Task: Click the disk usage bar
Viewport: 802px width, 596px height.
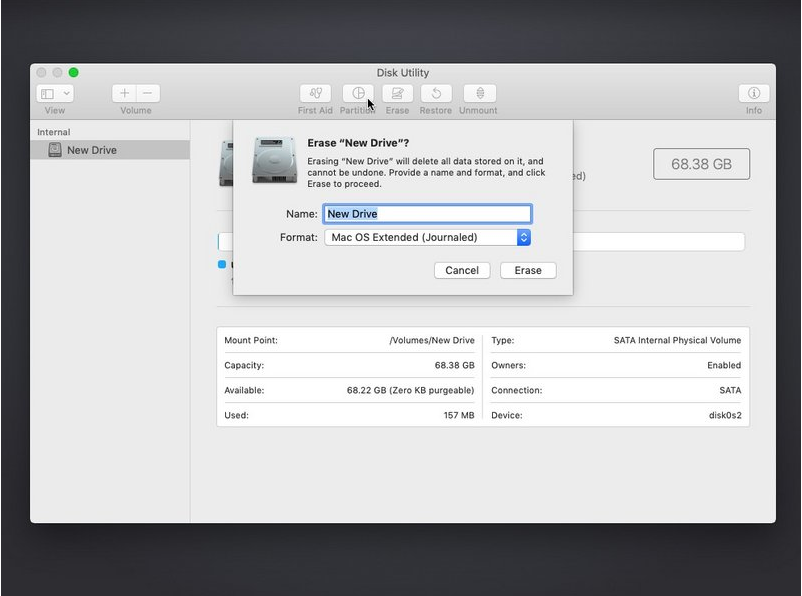Action: tap(658, 241)
